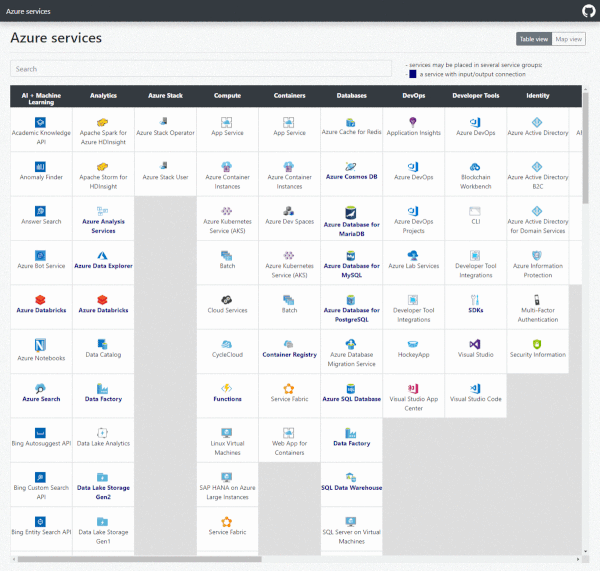The height and width of the screenshot is (571, 600).
Task: Open the Cloud Services icon
Action: [x=226, y=300]
